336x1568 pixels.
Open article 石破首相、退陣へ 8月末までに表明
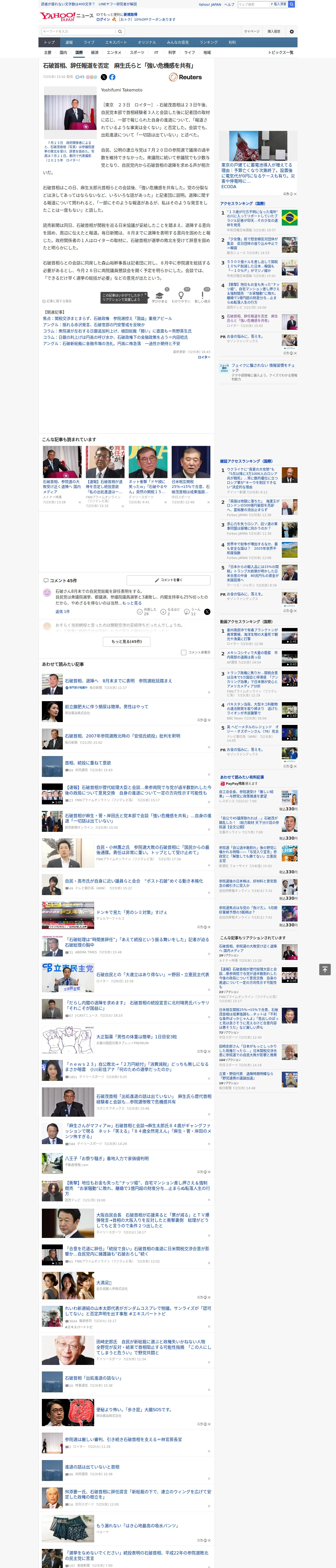(118, 681)
